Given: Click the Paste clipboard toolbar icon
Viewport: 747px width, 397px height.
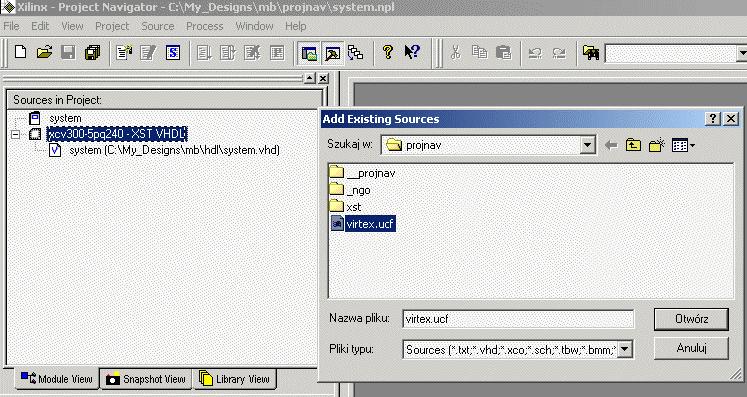Looking at the screenshot, I should pos(504,51).
